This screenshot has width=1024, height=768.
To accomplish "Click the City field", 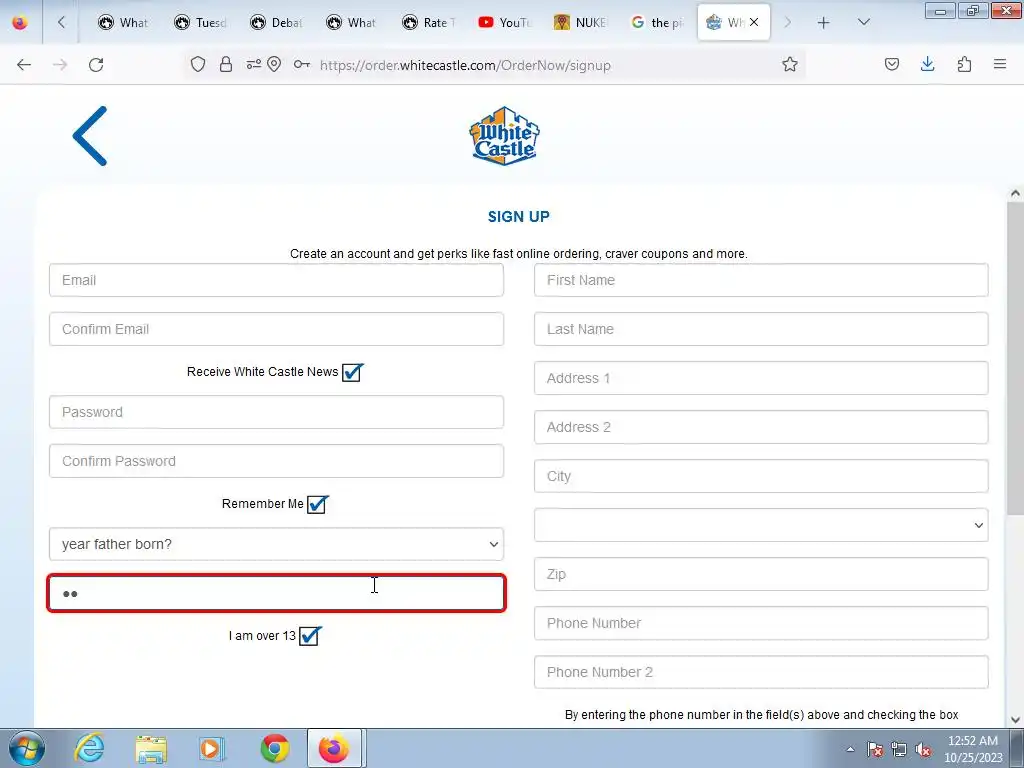I will coord(761,476).
